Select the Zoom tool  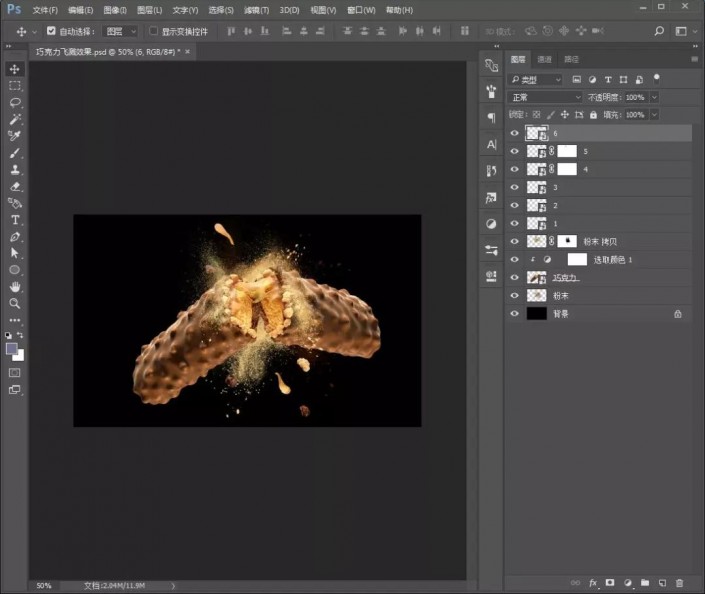[14, 304]
